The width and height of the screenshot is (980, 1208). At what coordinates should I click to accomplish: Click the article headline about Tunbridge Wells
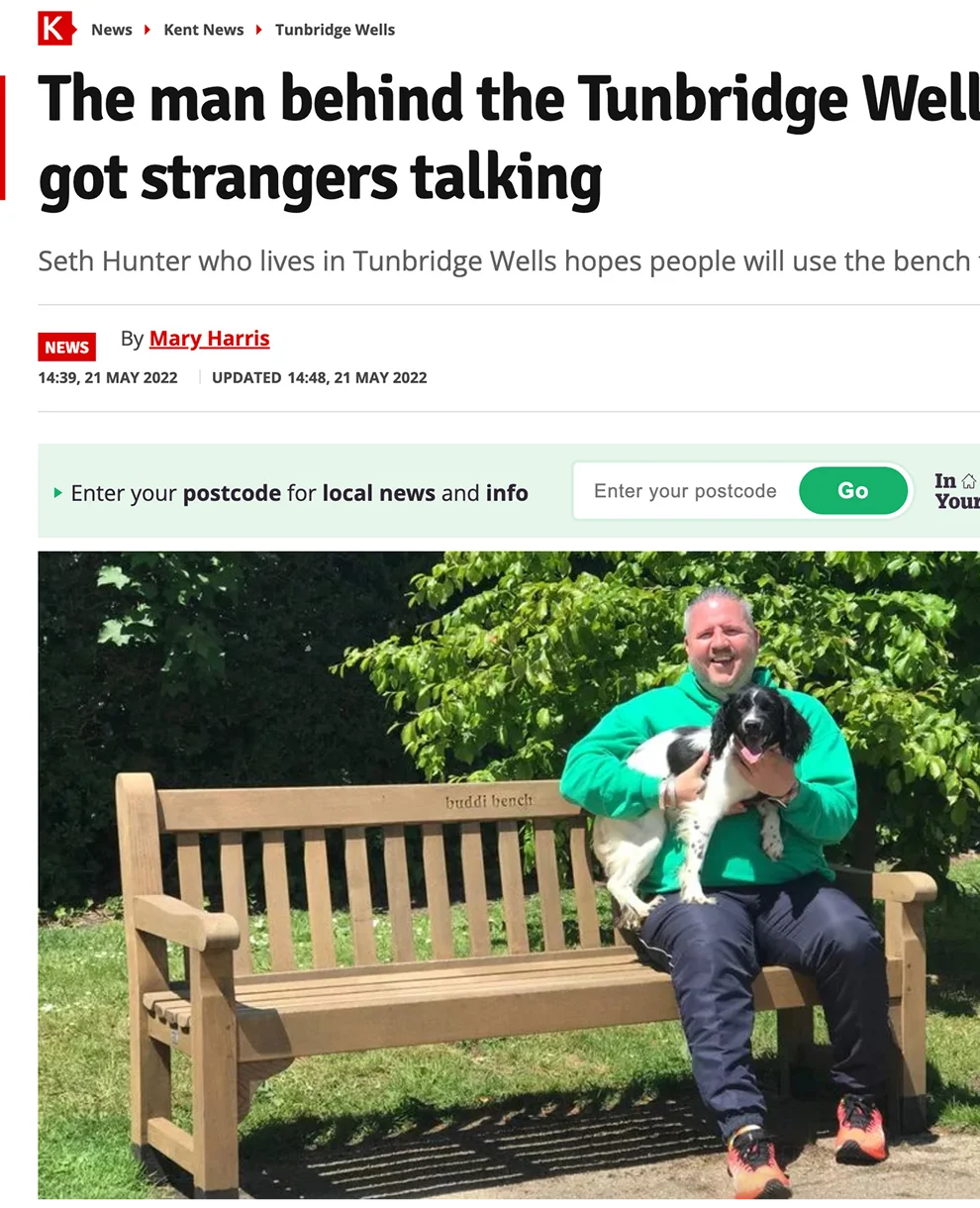click(509, 140)
